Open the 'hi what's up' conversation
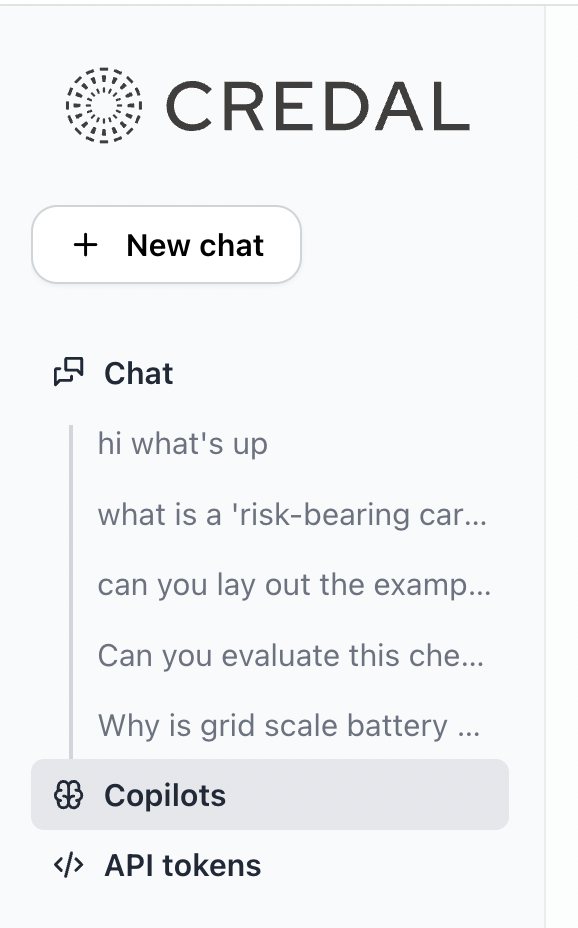The image size is (578, 928). point(182,444)
